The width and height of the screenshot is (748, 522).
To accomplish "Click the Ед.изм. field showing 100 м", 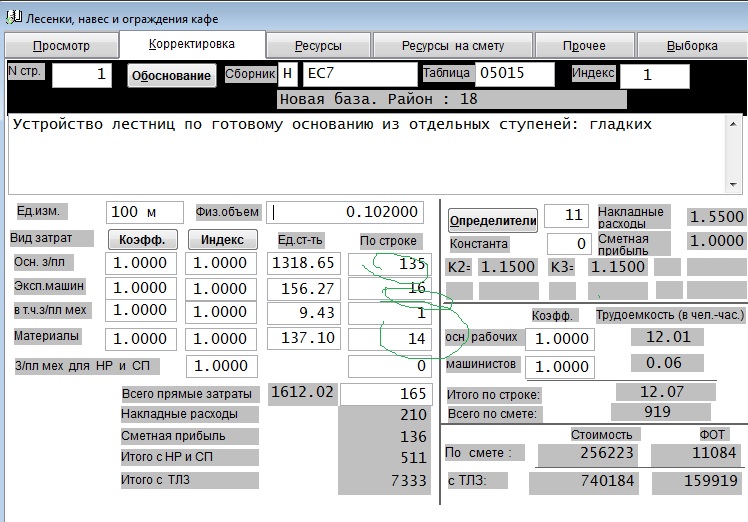I will coord(144,212).
